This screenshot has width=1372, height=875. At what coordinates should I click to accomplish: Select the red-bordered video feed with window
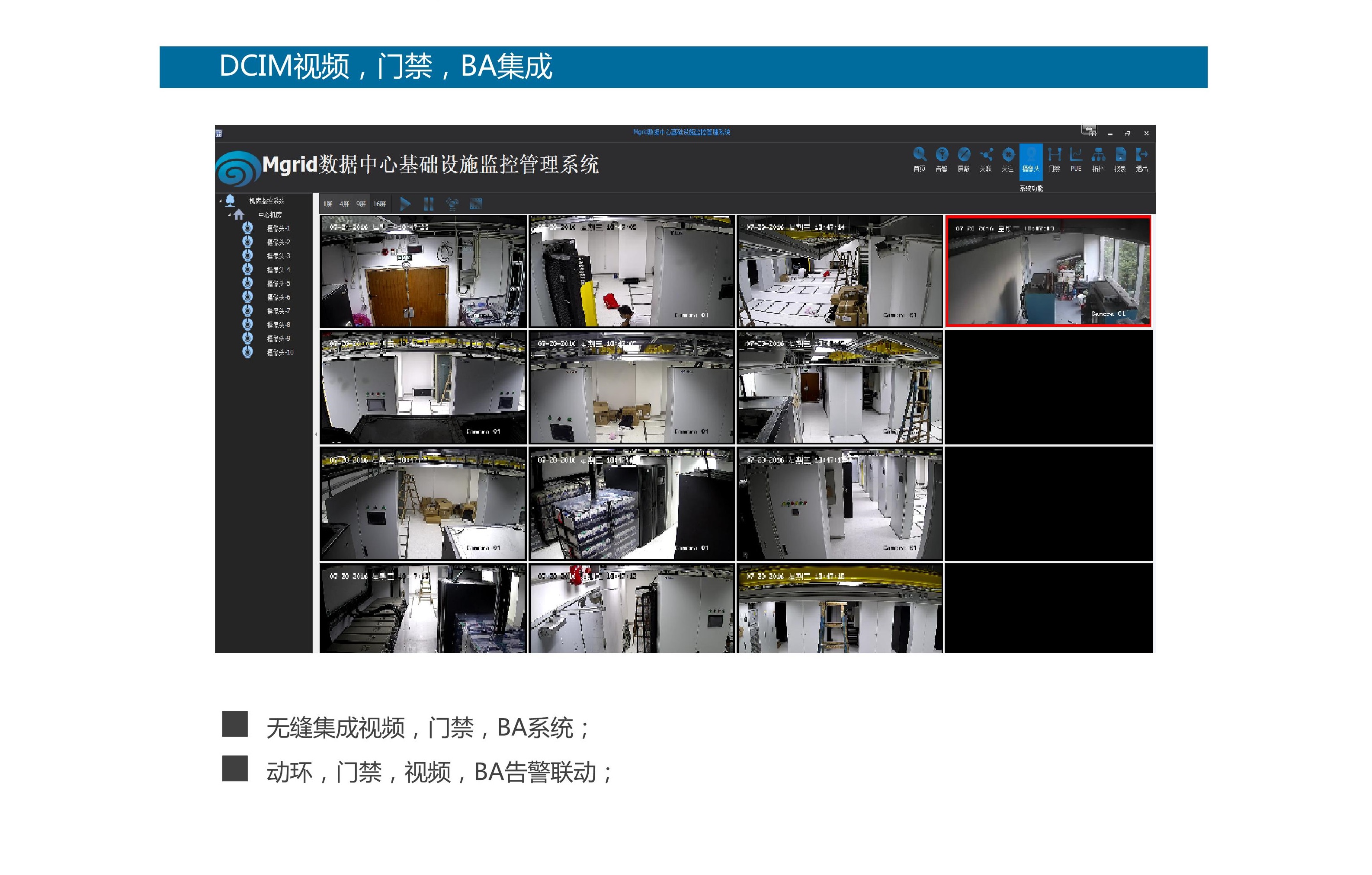point(1048,271)
